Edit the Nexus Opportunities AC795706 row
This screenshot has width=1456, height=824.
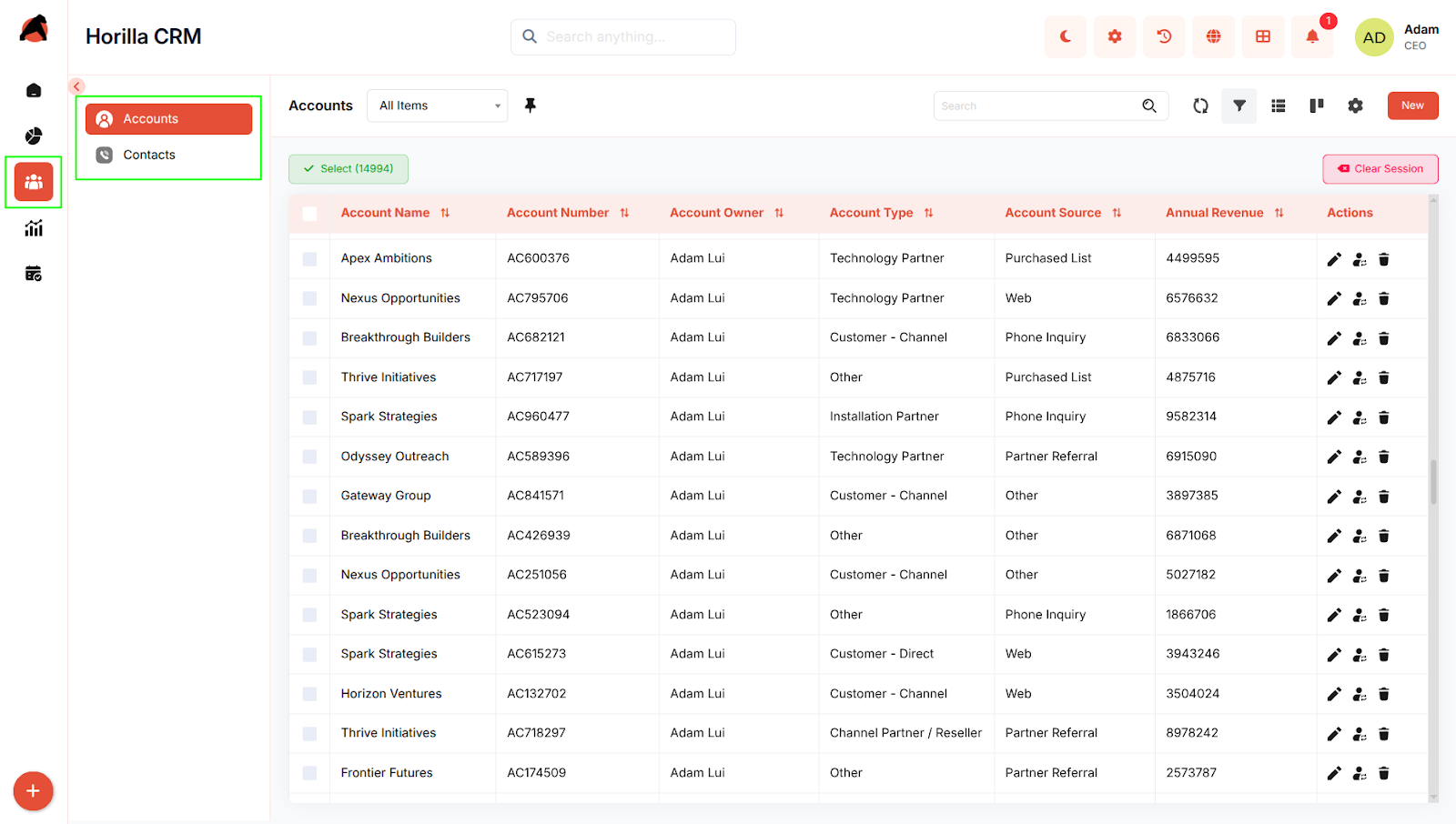1333,298
